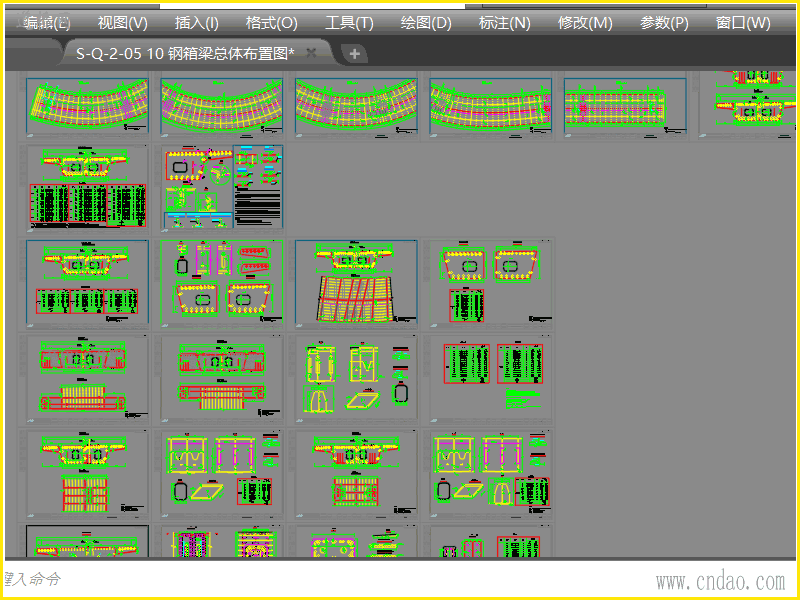
Task: Select sheet with two red tables and green notes
Action: point(491,379)
